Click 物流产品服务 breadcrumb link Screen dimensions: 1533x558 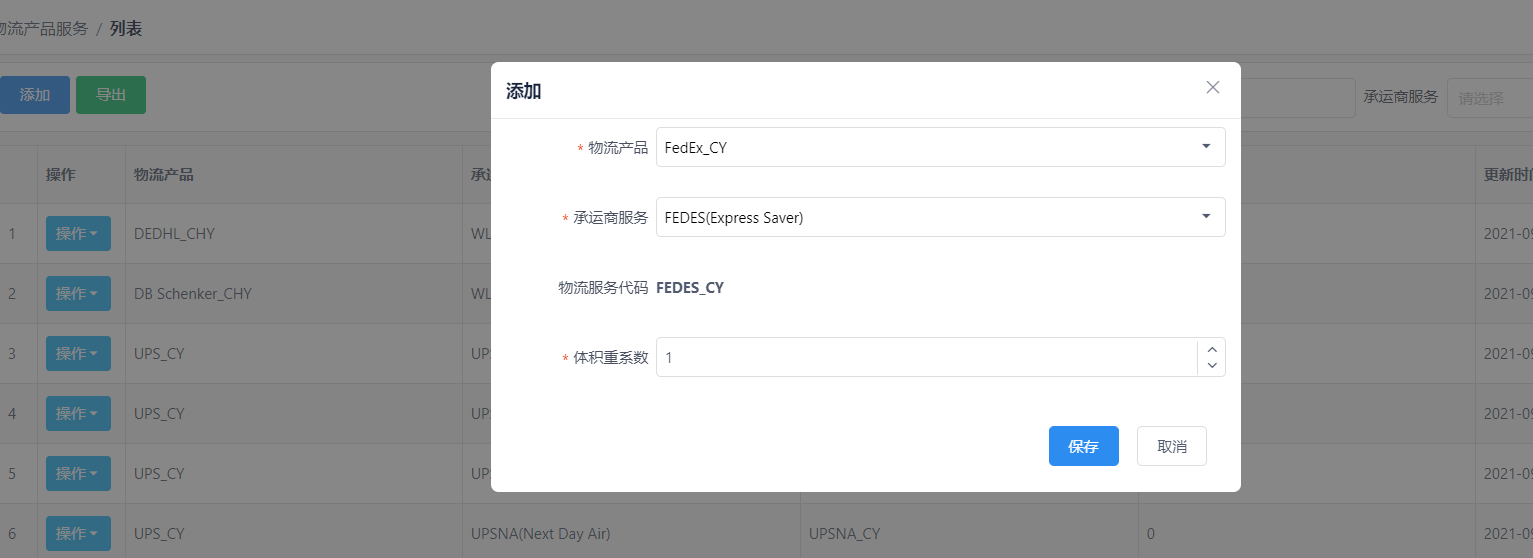43,29
